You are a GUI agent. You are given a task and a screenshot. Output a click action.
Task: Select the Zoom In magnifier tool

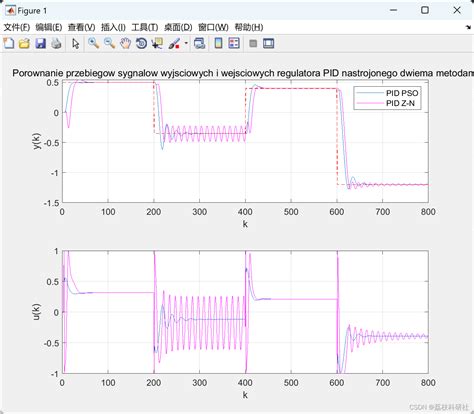coord(93,43)
